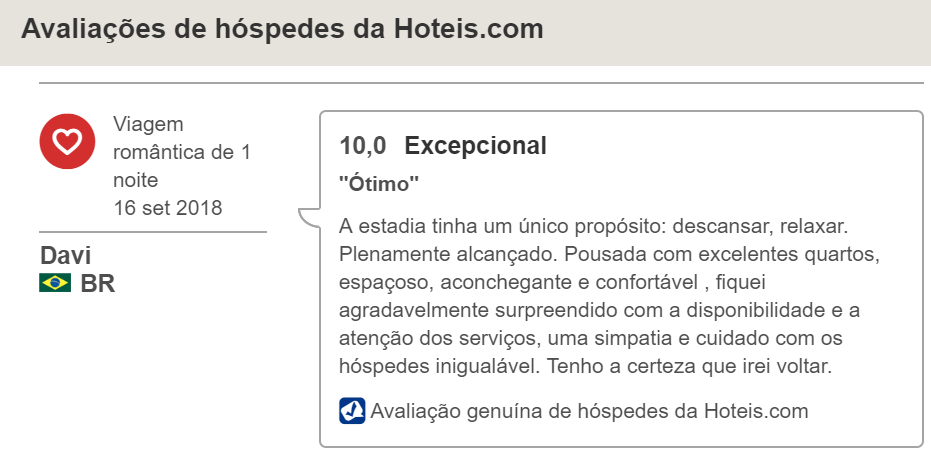Click the Excepcional rating label
The width and height of the screenshot is (931, 454).
476,146
